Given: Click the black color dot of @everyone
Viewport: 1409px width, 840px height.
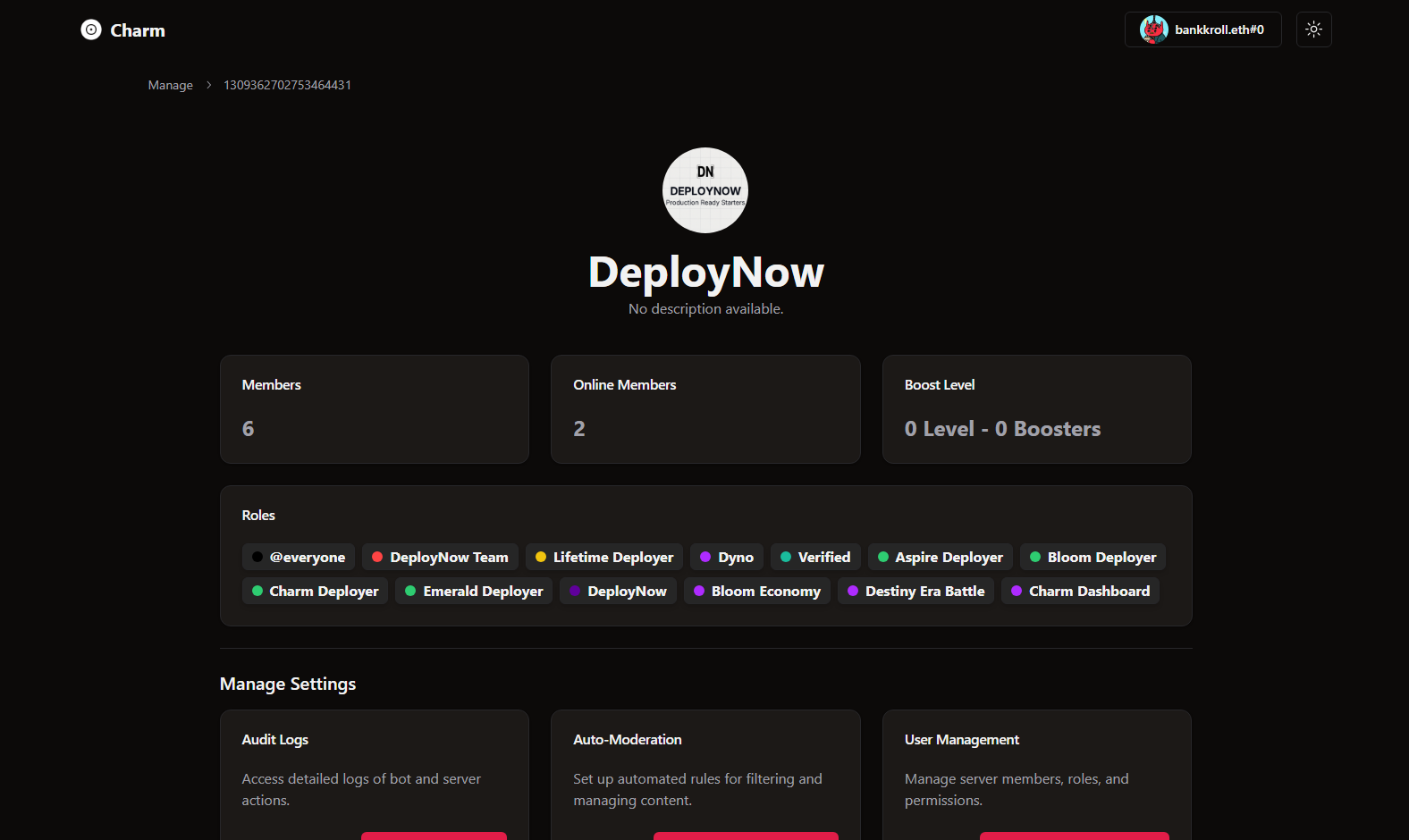Looking at the screenshot, I should pyautogui.click(x=257, y=557).
